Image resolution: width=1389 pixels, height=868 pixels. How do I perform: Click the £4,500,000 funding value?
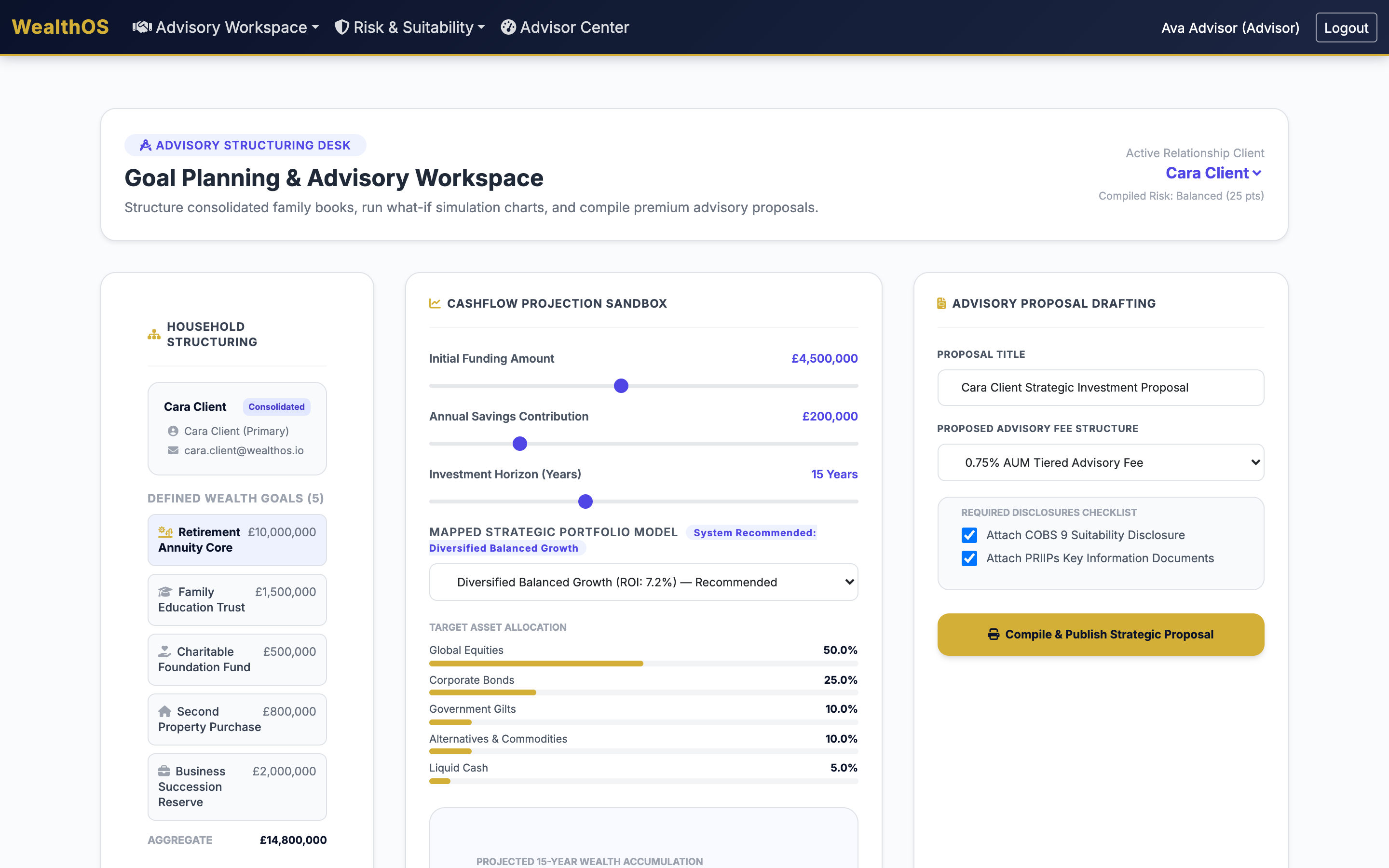coord(824,358)
